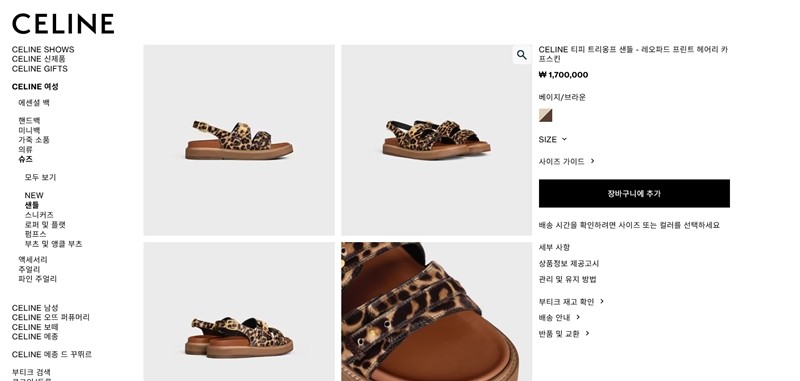Click the chevron next to 사이즈 가이드
This screenshot has height=381, width=800.
click(592, 161)
